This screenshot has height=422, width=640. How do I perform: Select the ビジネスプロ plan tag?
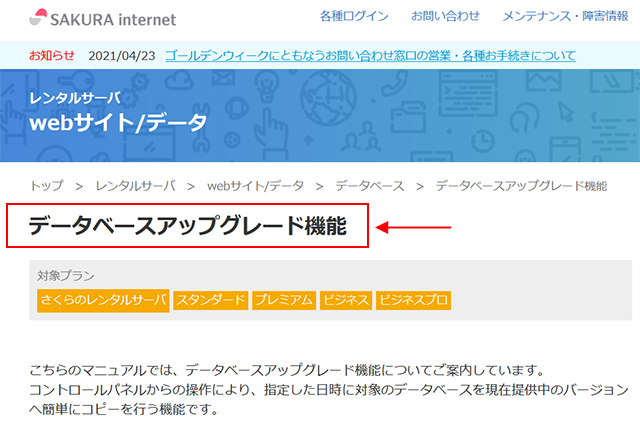[x=413, y=300]
